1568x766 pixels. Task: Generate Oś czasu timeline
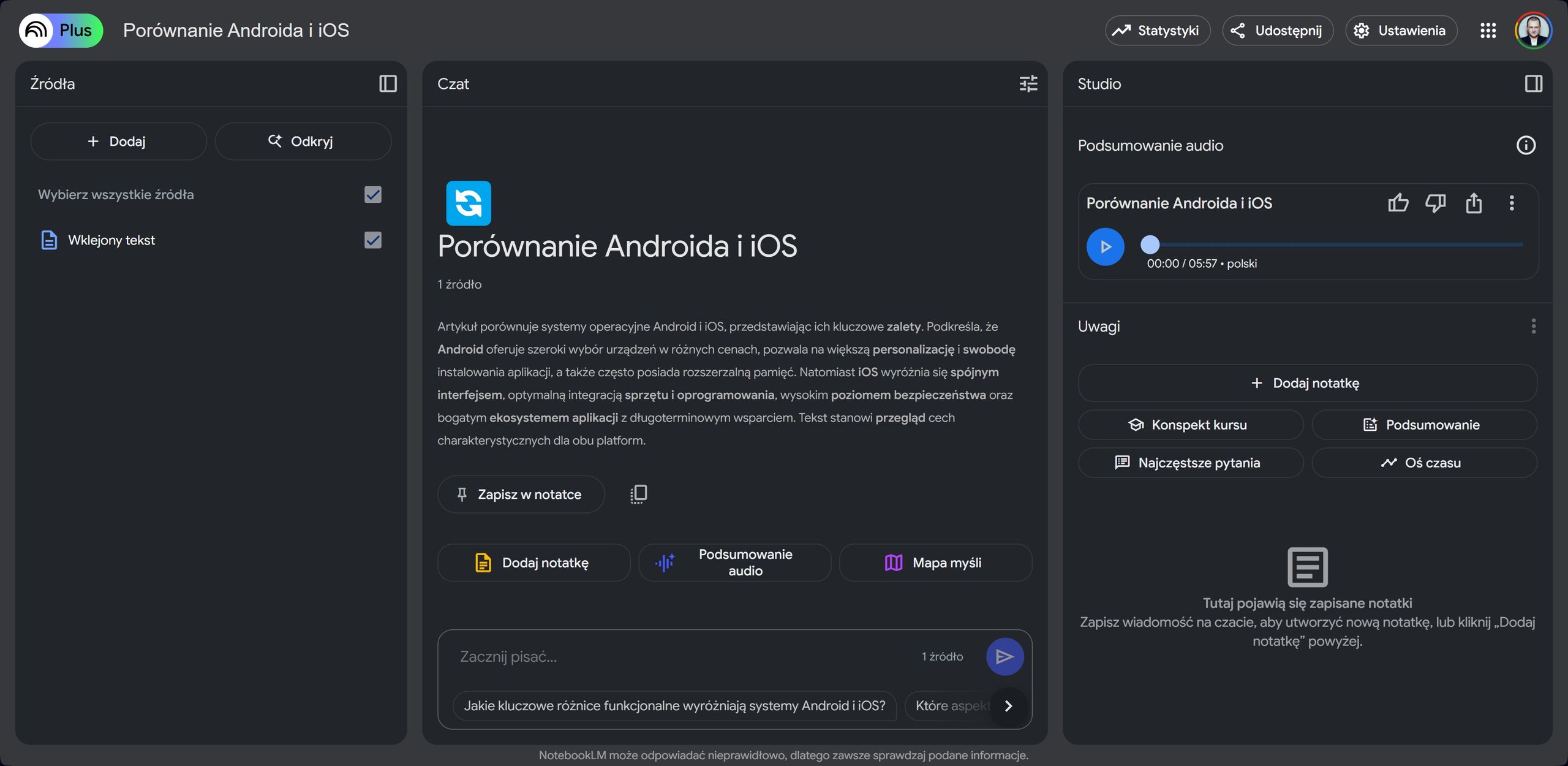coord(1424,463)
